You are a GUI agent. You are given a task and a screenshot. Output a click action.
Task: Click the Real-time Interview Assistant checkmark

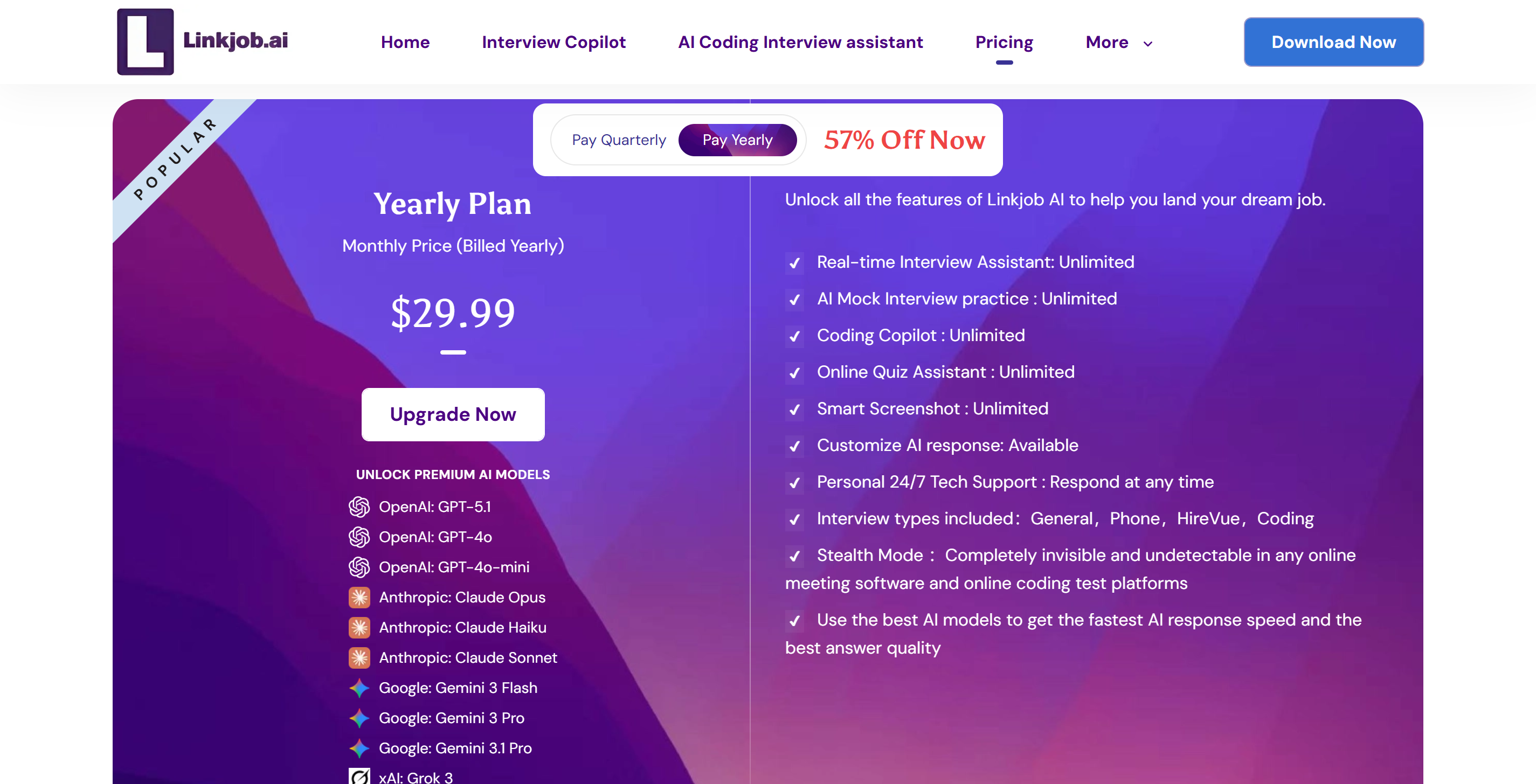(794, 263)
